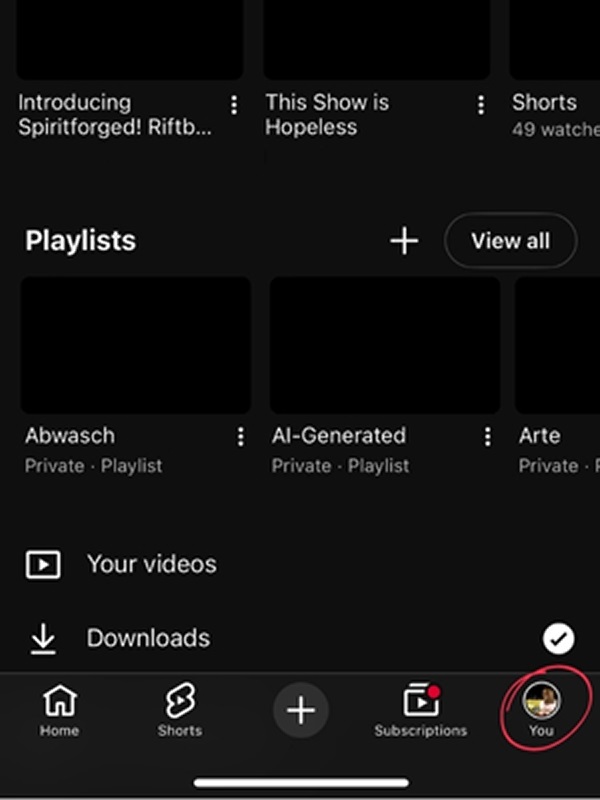Click View all playlists button

pos(510,240)
